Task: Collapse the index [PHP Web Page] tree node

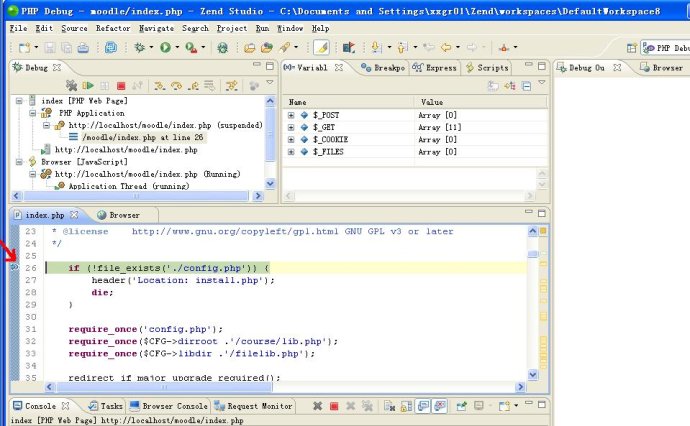Action: [x=19, y=101]
